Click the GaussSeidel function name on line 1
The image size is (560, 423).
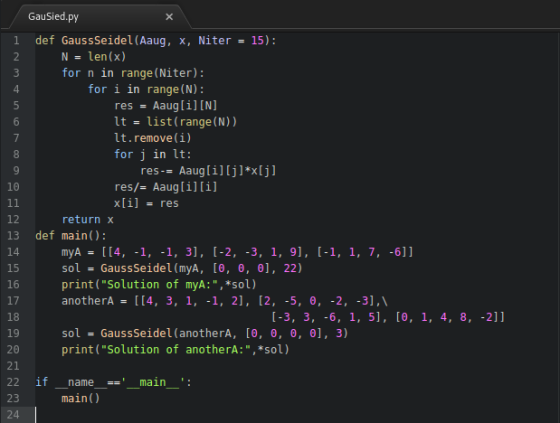[x=97, y=40]
